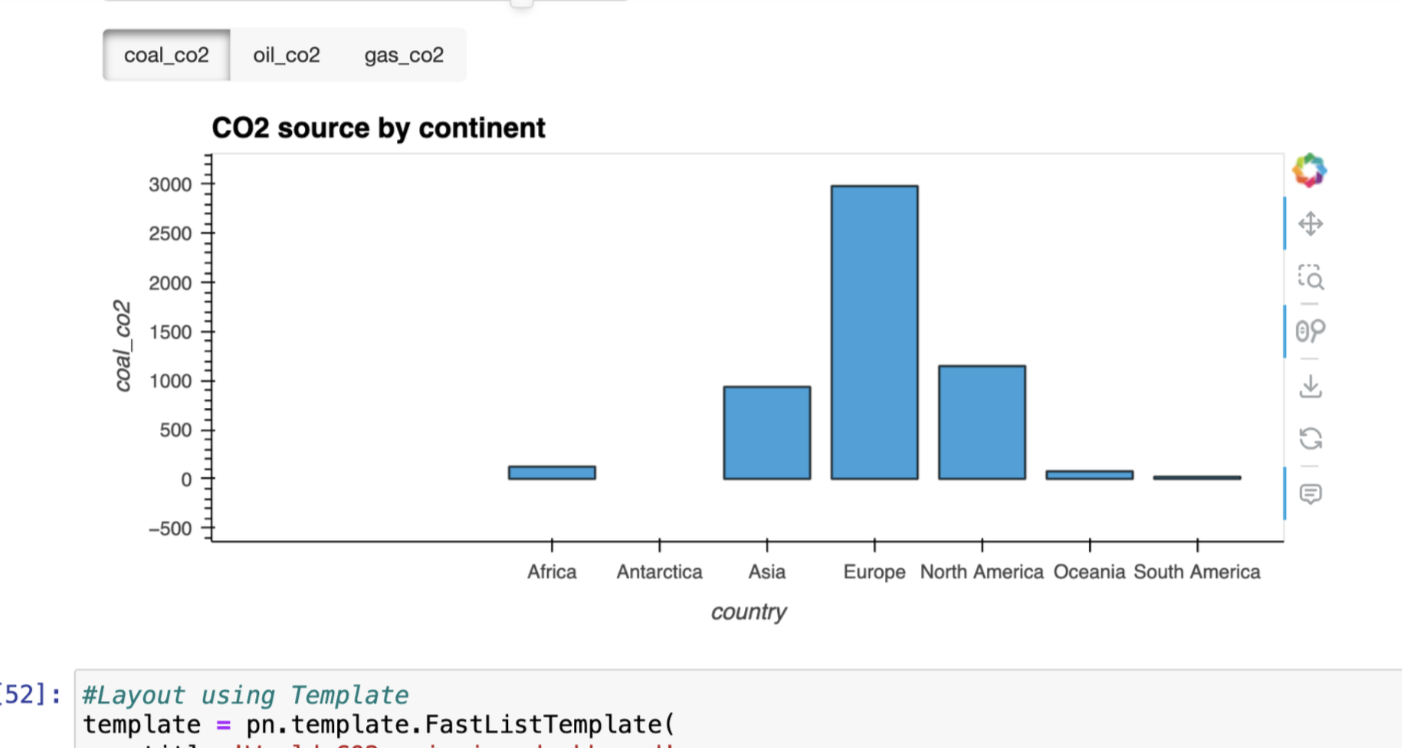Click the South America bar

coord(1197,478)
